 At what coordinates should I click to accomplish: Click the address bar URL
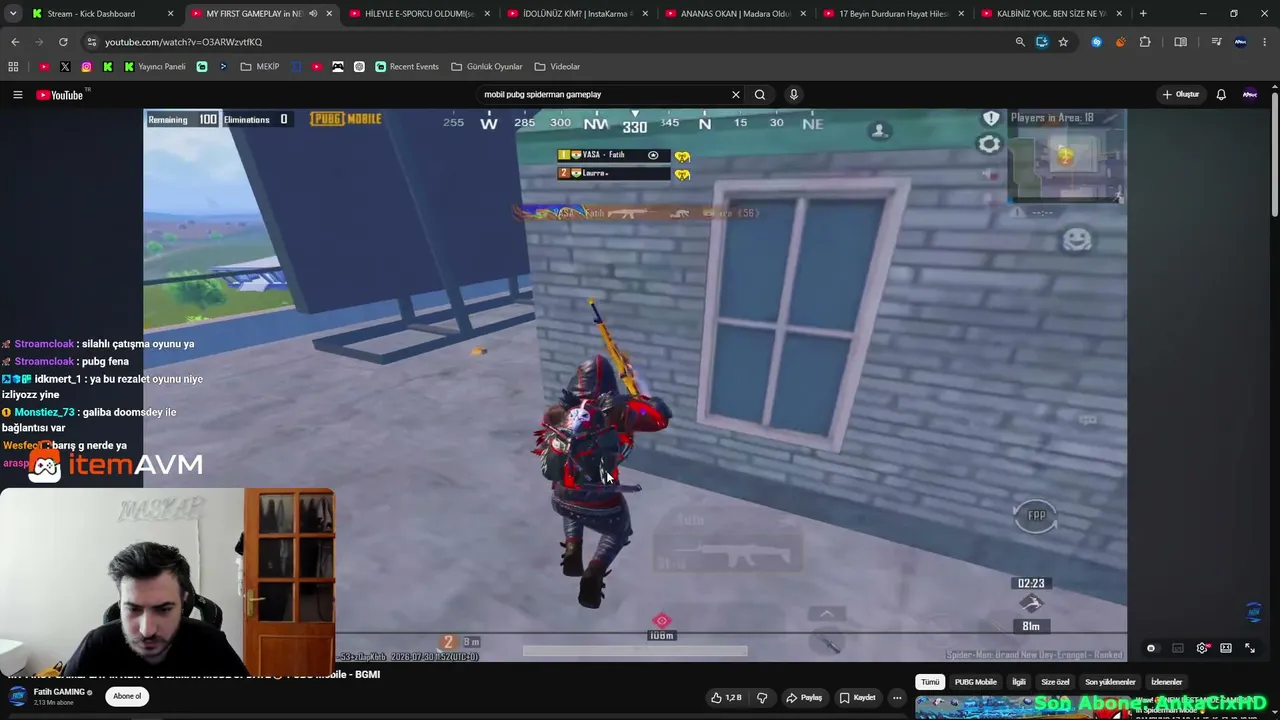(183, 42)
